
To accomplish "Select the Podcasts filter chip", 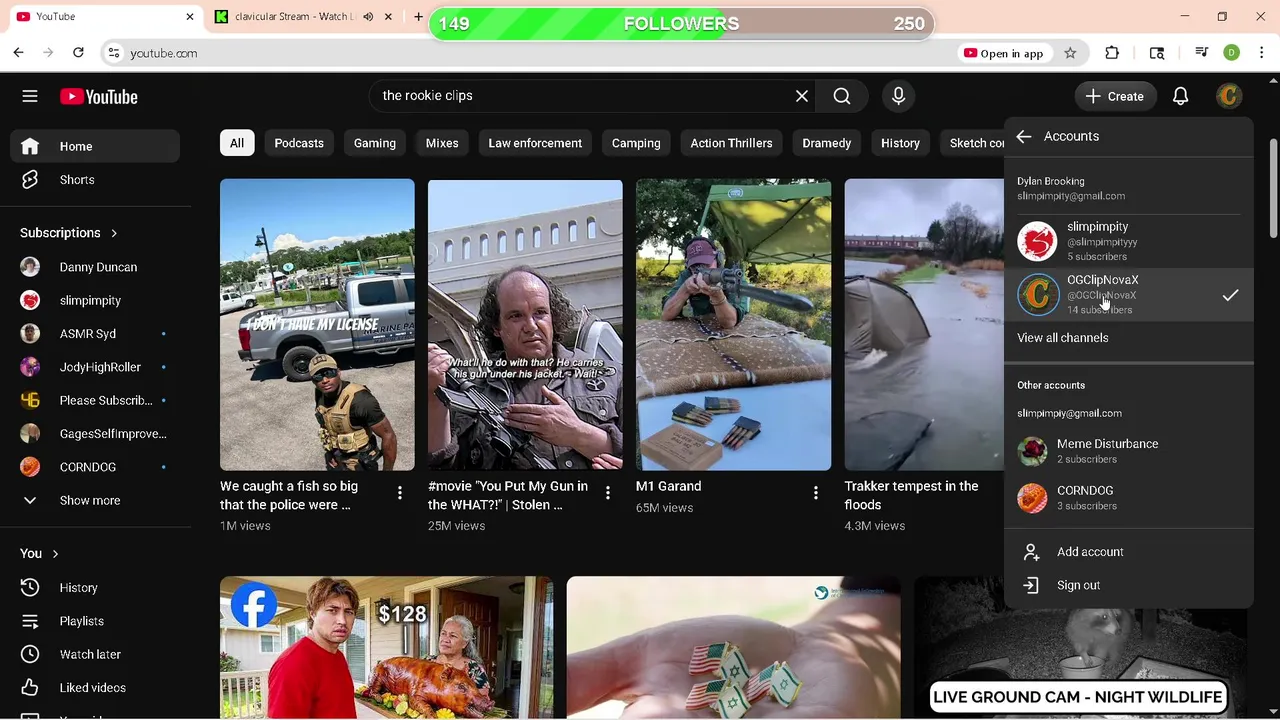I will click(x=299, y=143).
